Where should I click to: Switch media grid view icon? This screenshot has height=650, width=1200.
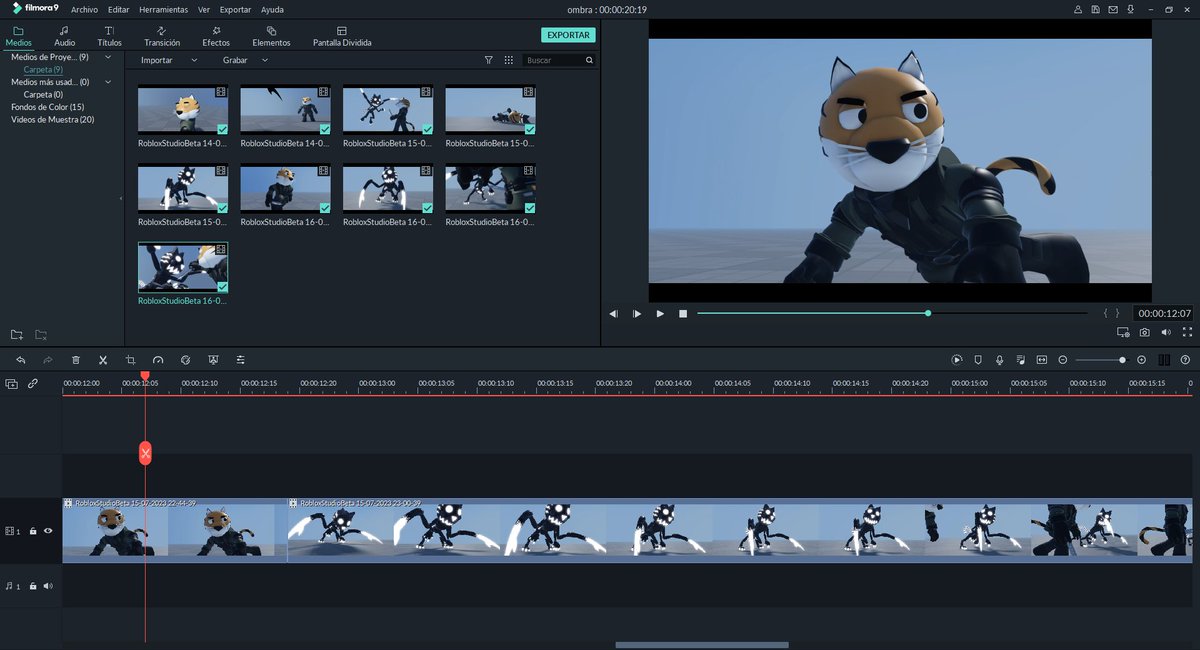(x=509, y=60)
